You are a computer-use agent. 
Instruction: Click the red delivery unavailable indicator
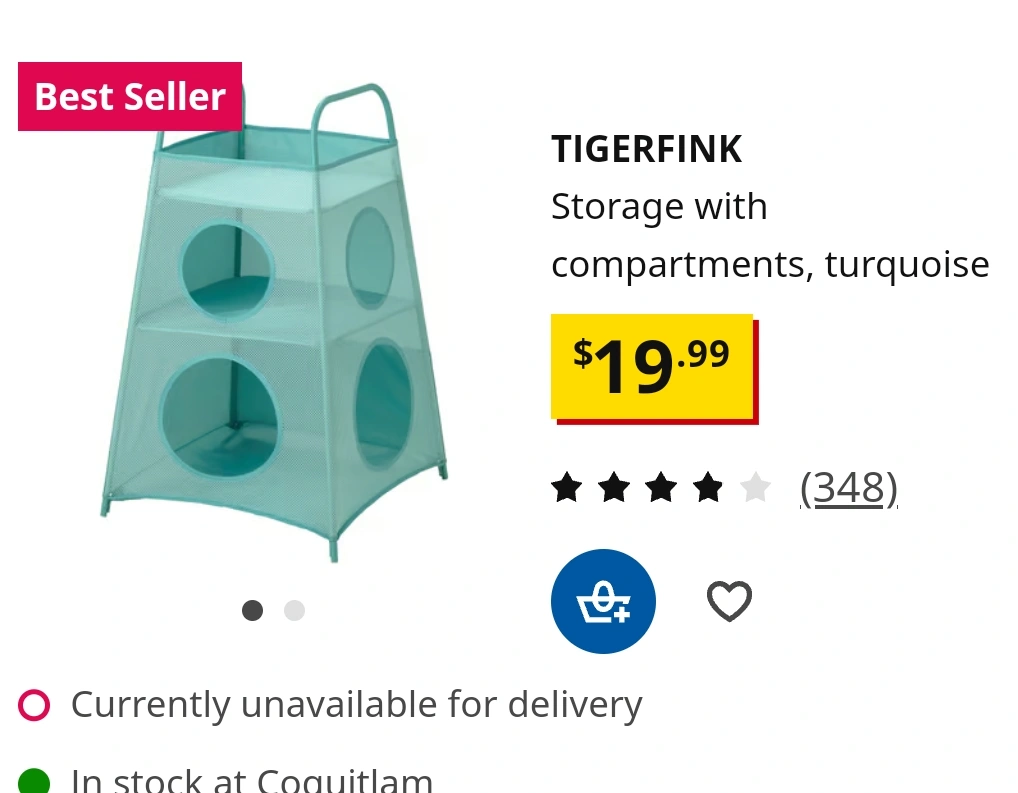34,705
